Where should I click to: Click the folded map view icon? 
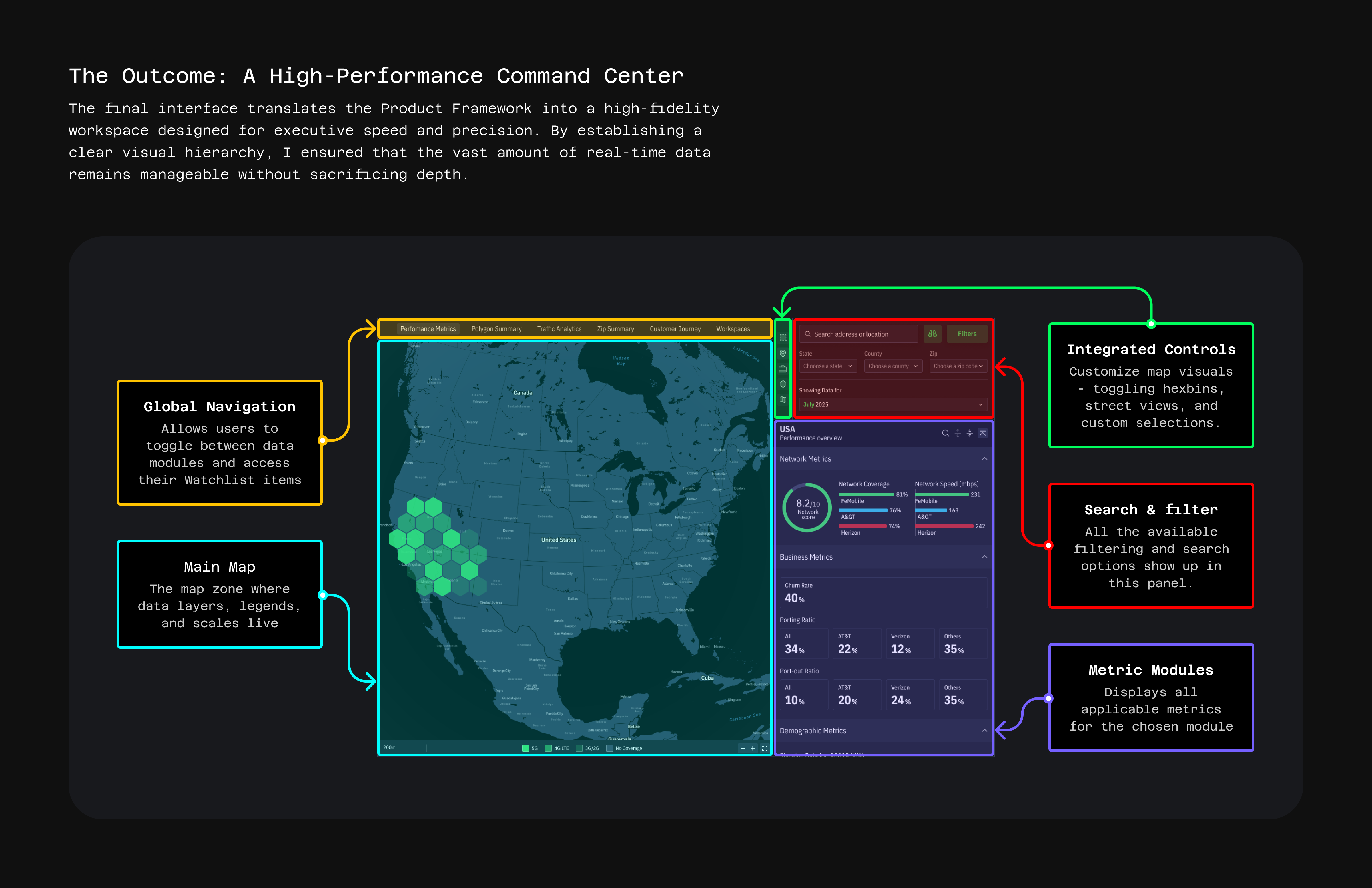[783, 399]
